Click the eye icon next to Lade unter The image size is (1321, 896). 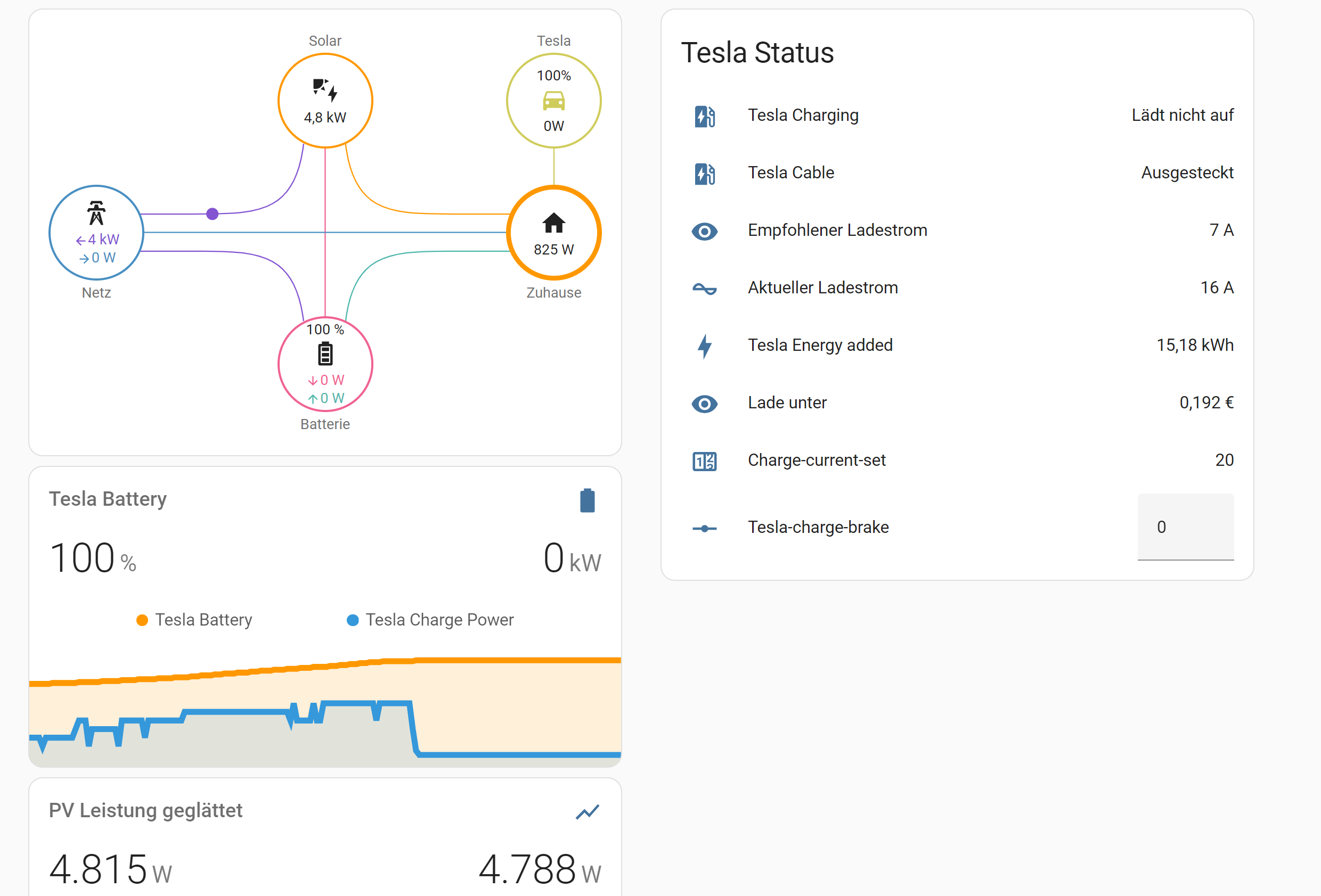705,404
